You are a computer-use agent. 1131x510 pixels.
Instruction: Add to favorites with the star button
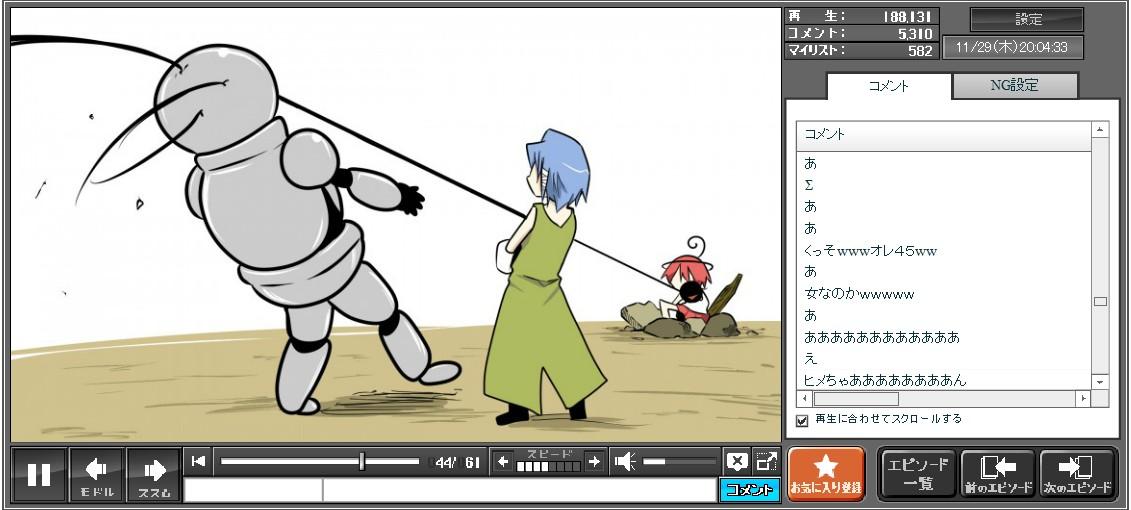pyautogui.click(x=826, y=474)
